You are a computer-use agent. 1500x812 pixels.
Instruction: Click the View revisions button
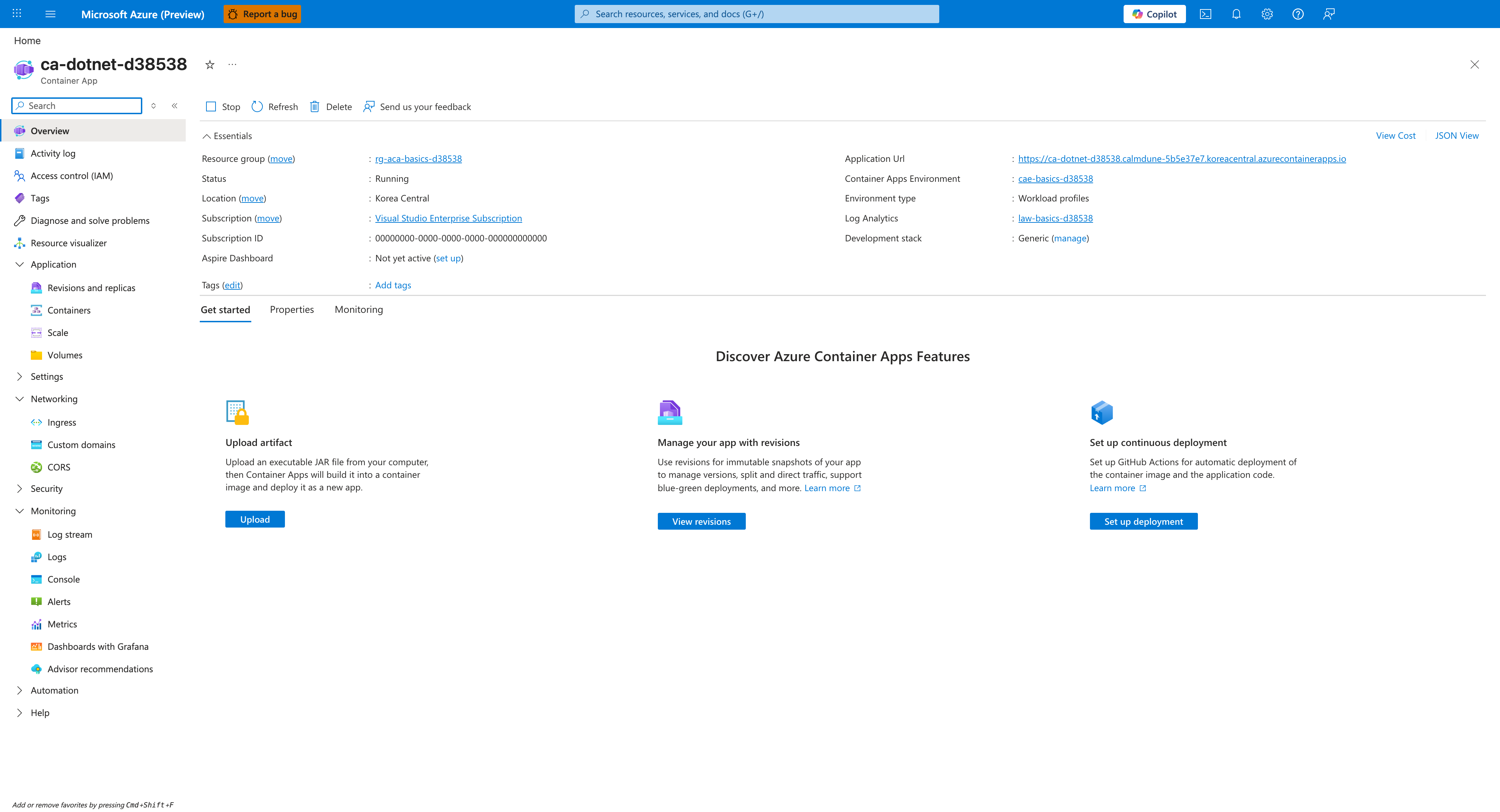[x=702, y=522]
